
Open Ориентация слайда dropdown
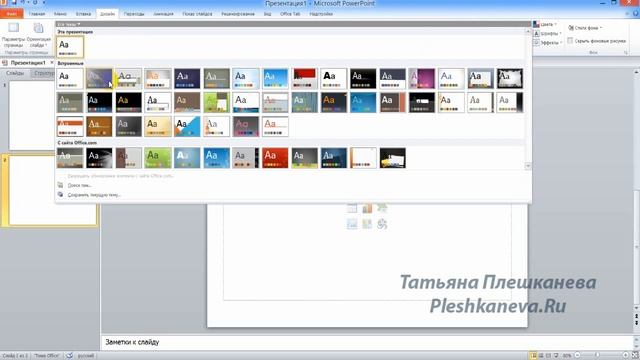(x=38, y=35)
